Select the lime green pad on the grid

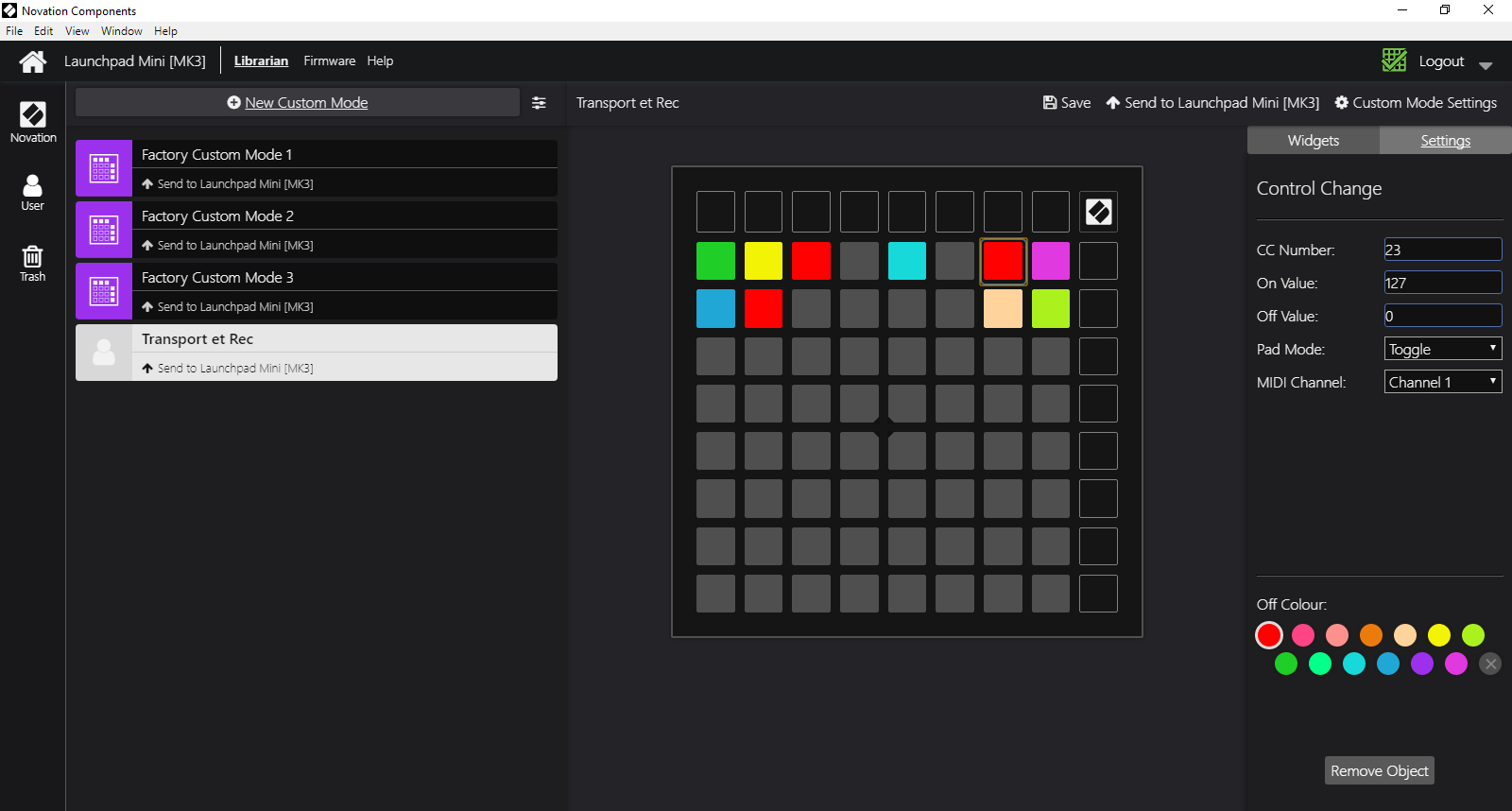click(x=1051, y=308)
